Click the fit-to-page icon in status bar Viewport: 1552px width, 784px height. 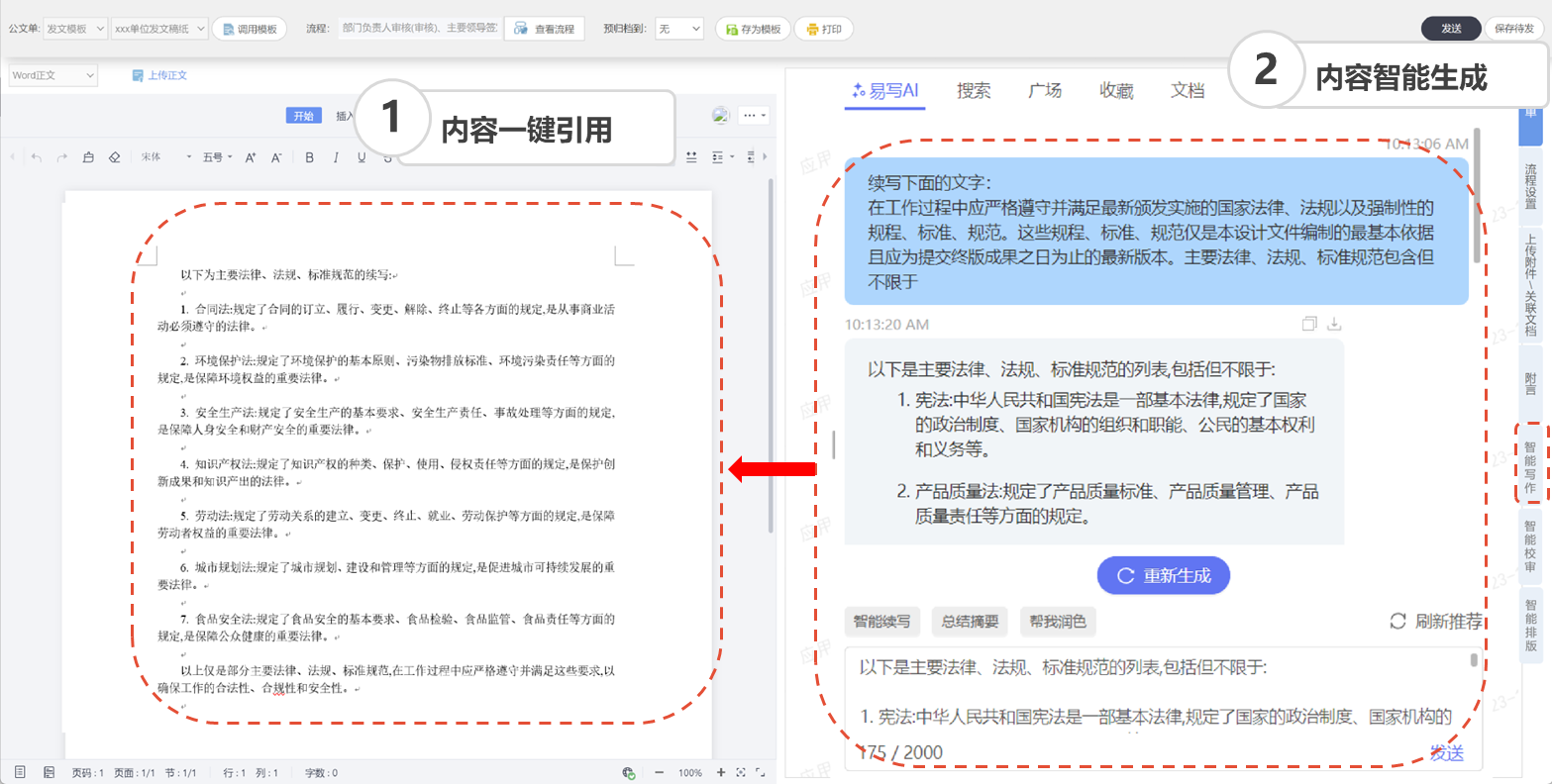[741, 772]
